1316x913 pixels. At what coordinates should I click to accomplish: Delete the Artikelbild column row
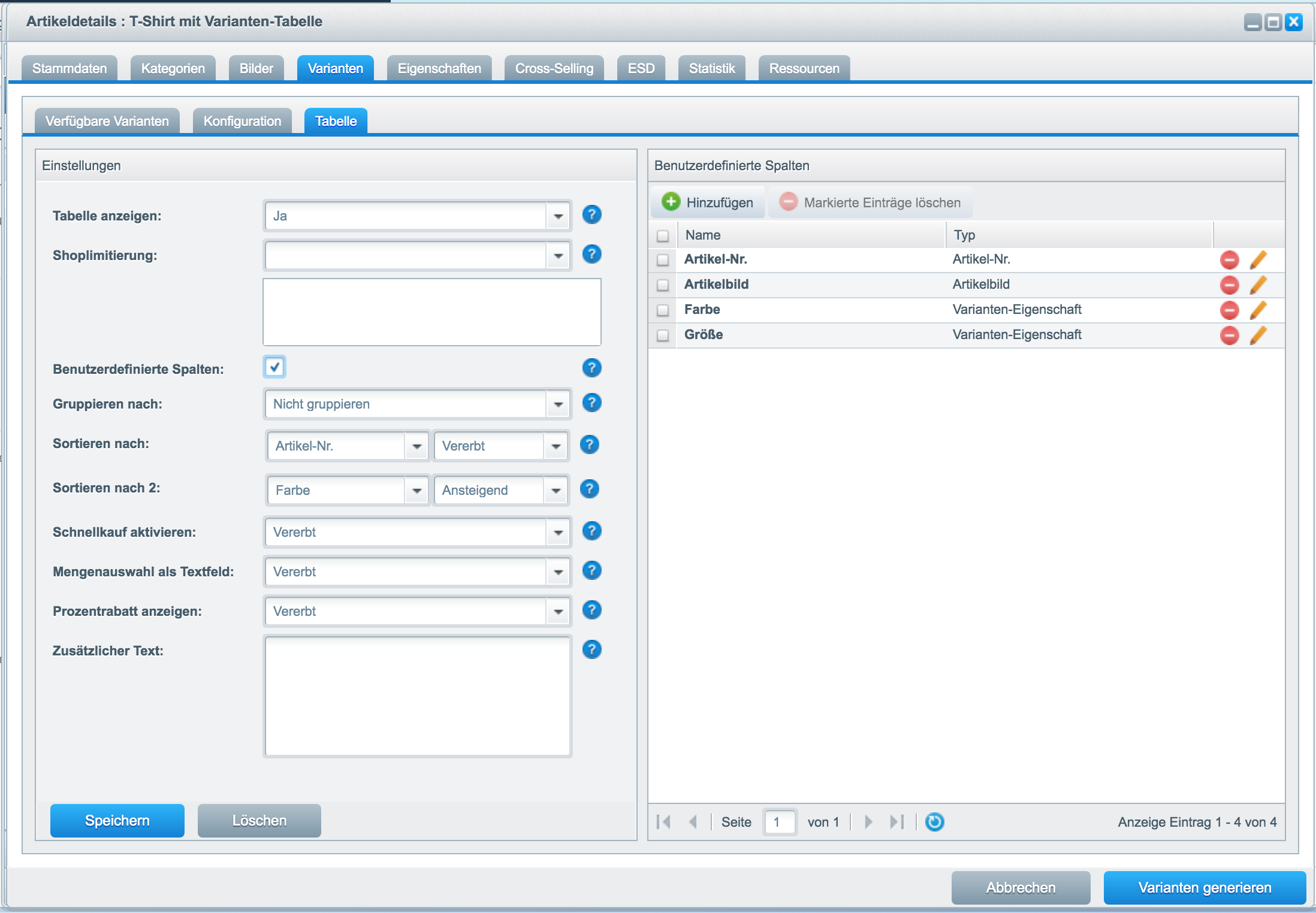click(x=1229, y=285)
